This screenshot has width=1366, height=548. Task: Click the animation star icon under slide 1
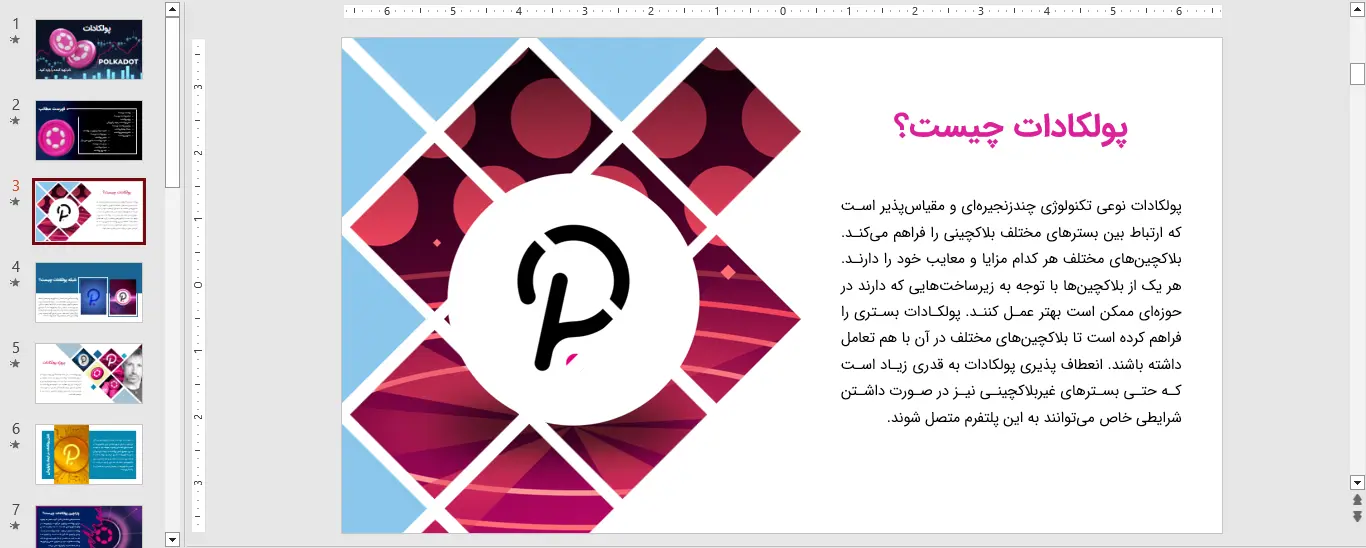coord(15,40)
